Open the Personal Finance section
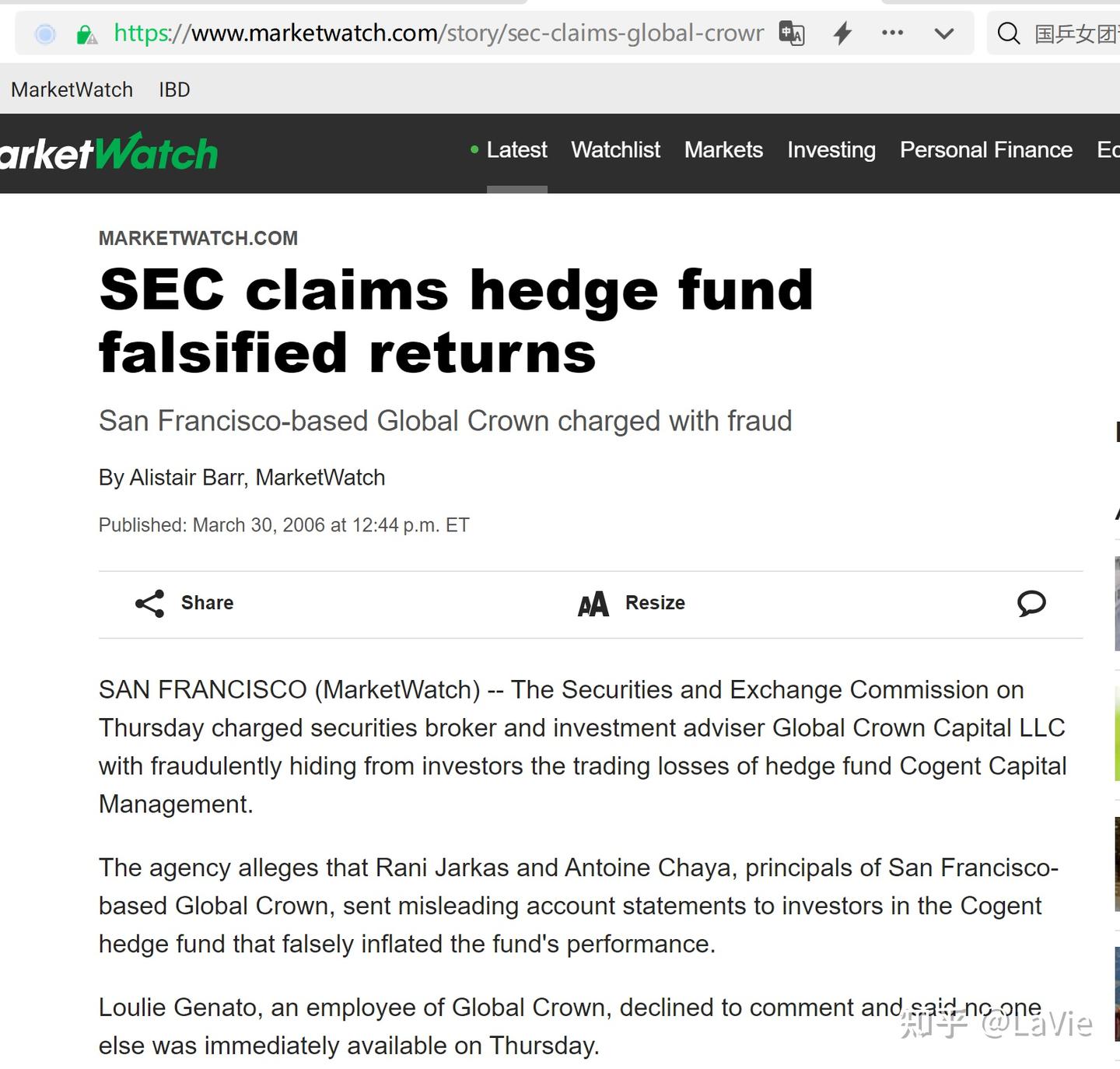Viewport: 1120px width, 1069px height. point(985,150)
